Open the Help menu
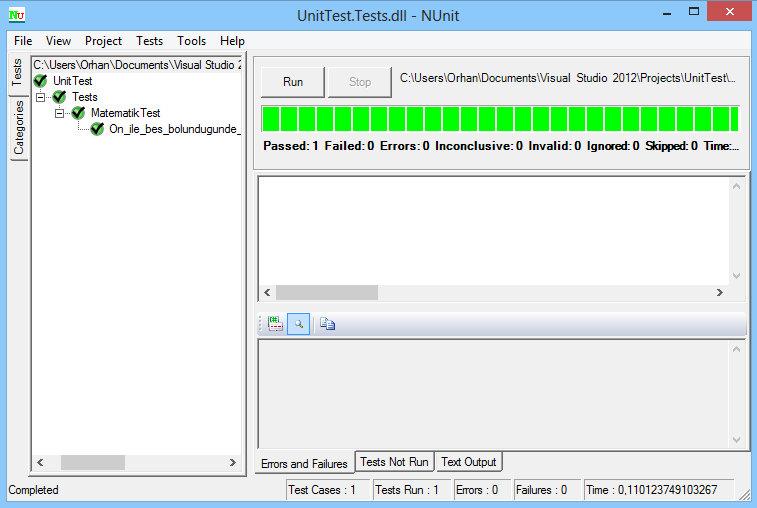Viewport: 757px width, 508px height. pos(232,41)
